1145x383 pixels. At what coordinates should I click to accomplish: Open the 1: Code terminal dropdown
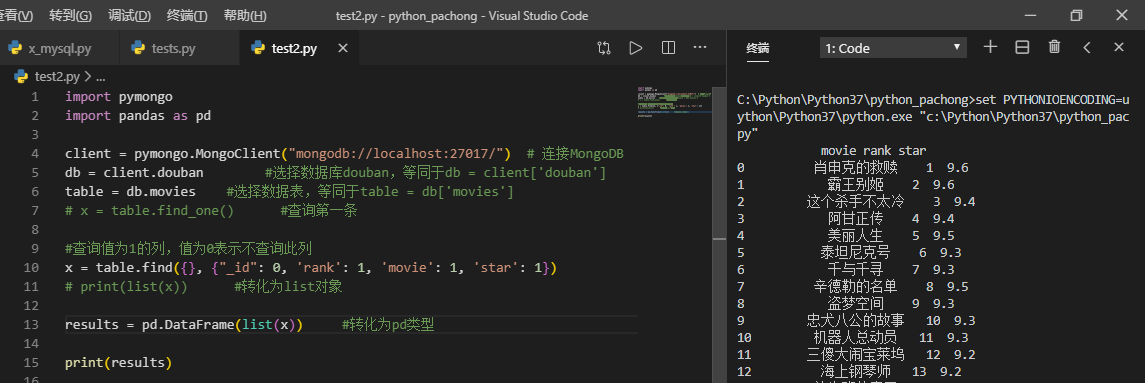[893, 48]
